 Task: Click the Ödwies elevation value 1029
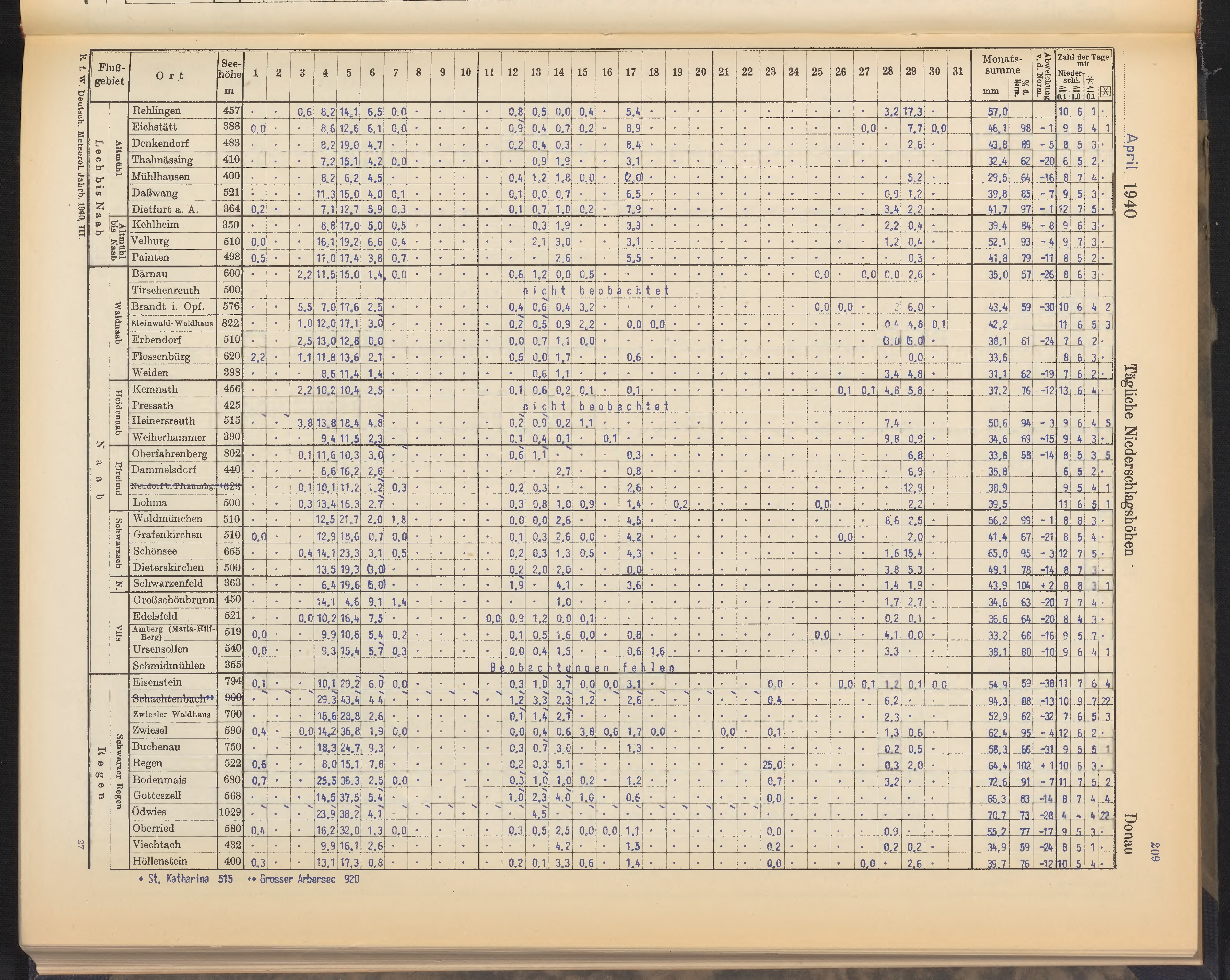point(230,812)
